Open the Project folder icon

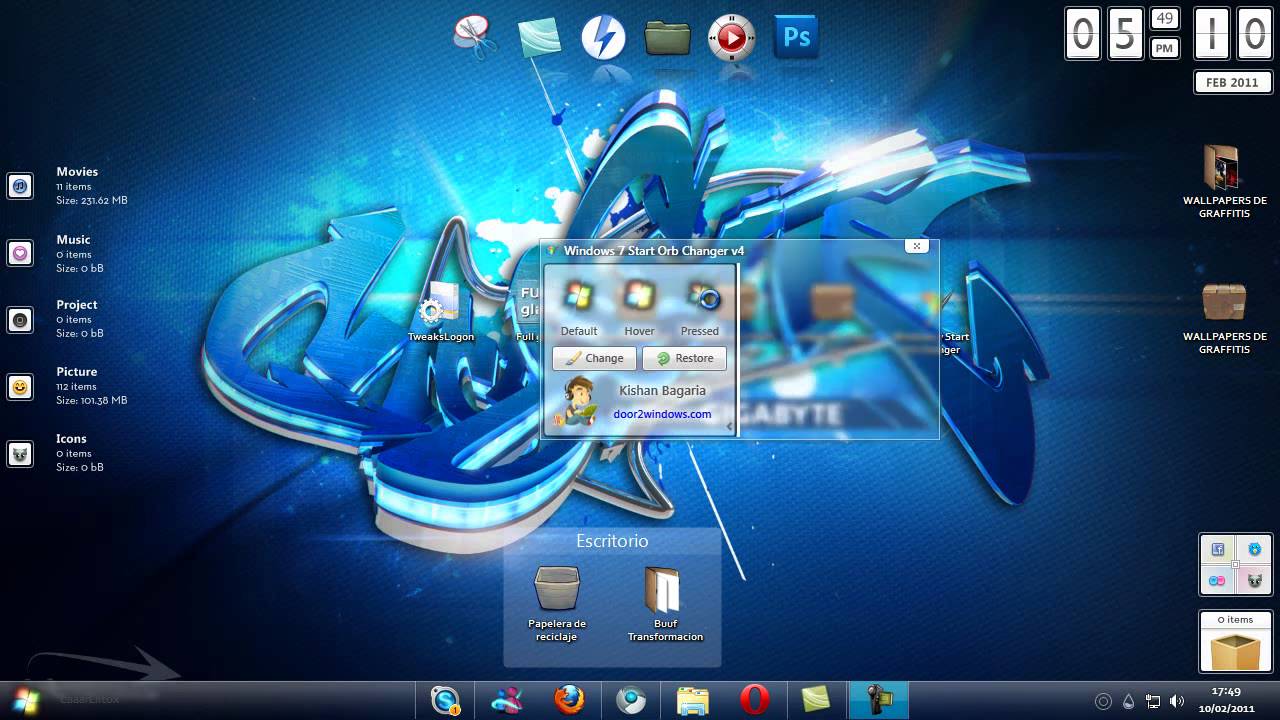[20, 320]
